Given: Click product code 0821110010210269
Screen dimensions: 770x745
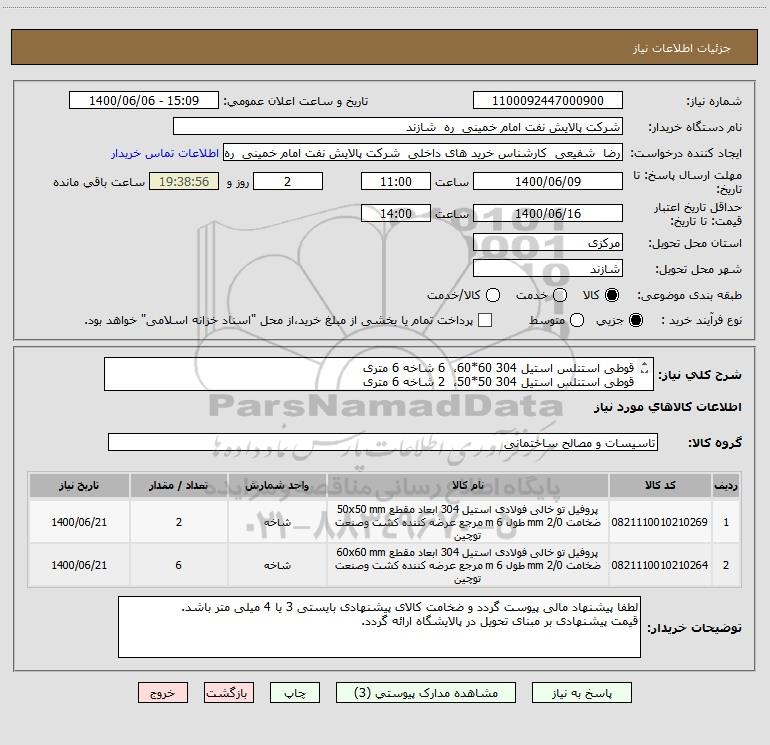Looking at the screenshot, I should [x=660, y=522].
